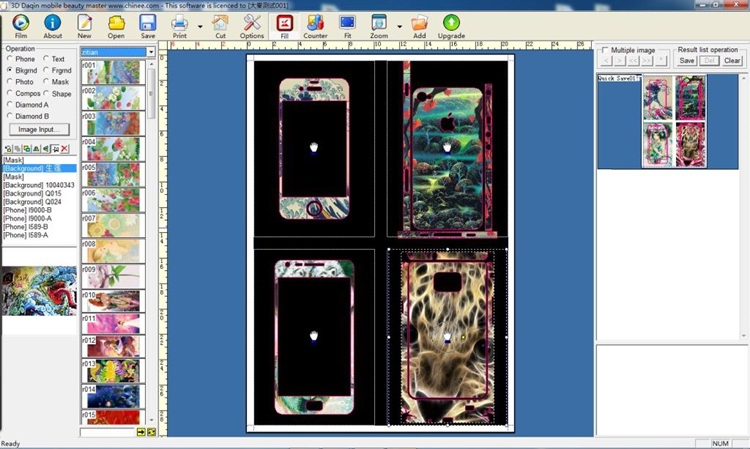Screen dimensions: 750x449
Task: Click the Add folder icon
Action: 419,24
